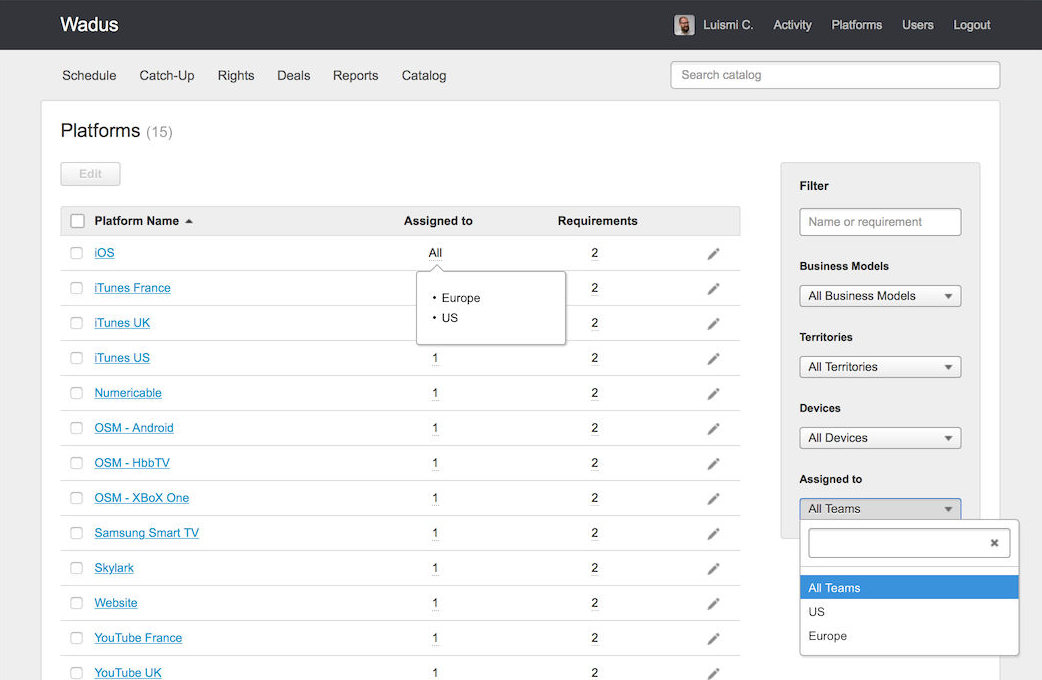Open All Business Models dropdown

coord(880,296)
